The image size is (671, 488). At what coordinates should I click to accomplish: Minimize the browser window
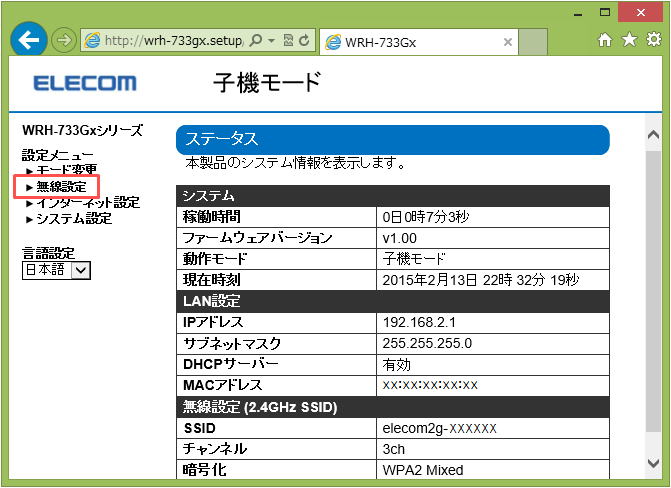click(578, 13)
